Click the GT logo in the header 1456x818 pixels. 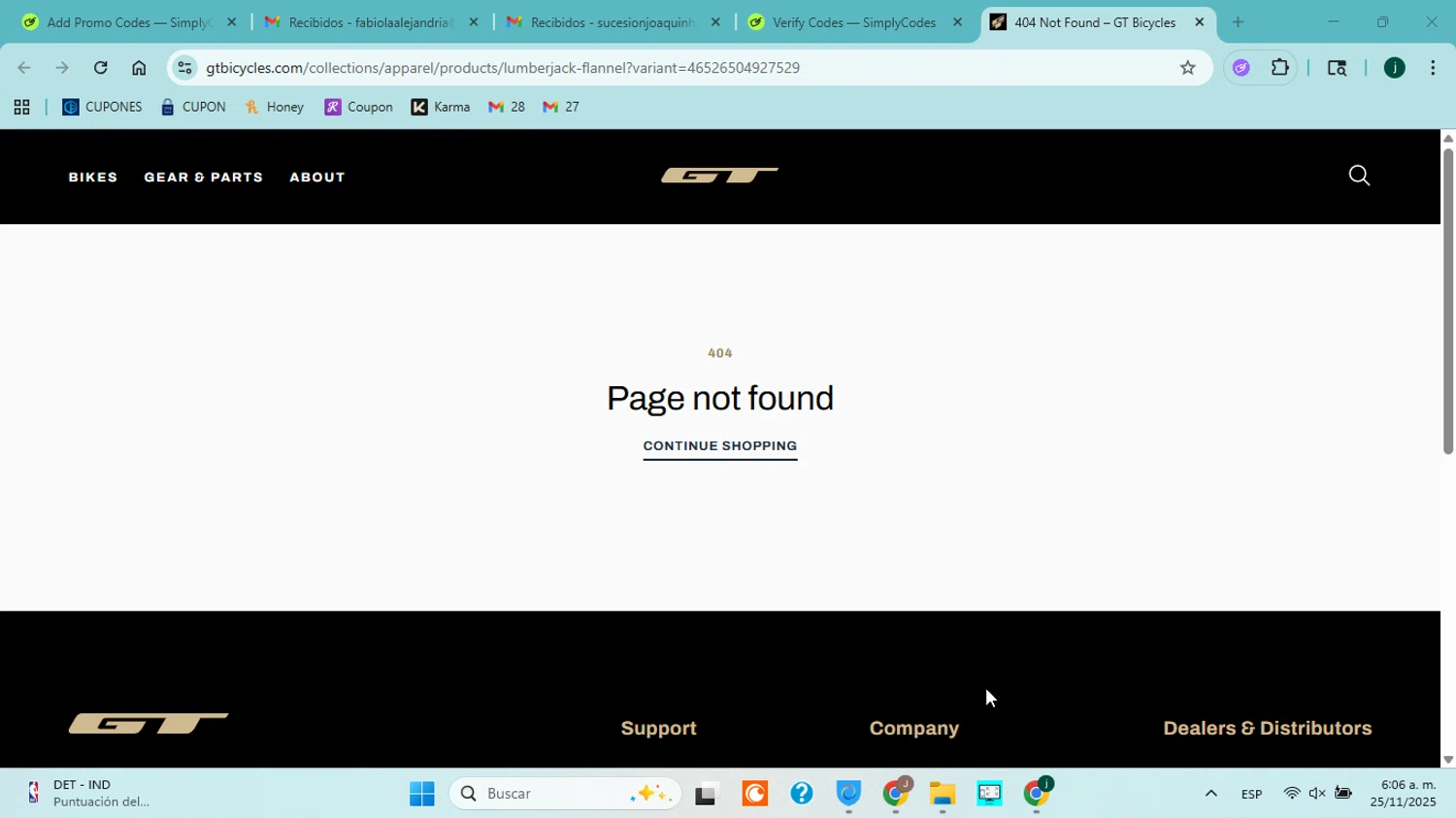[719, 176]
